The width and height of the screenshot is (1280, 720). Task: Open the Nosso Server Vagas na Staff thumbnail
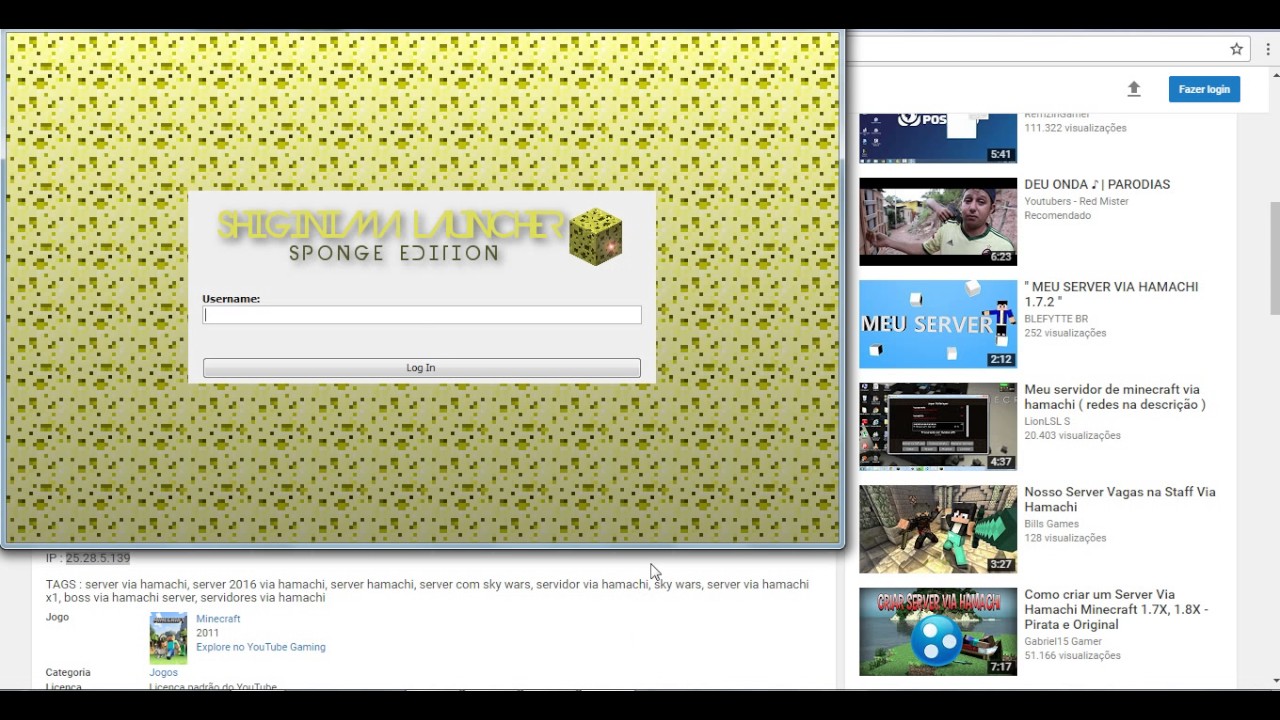[938, 529]
